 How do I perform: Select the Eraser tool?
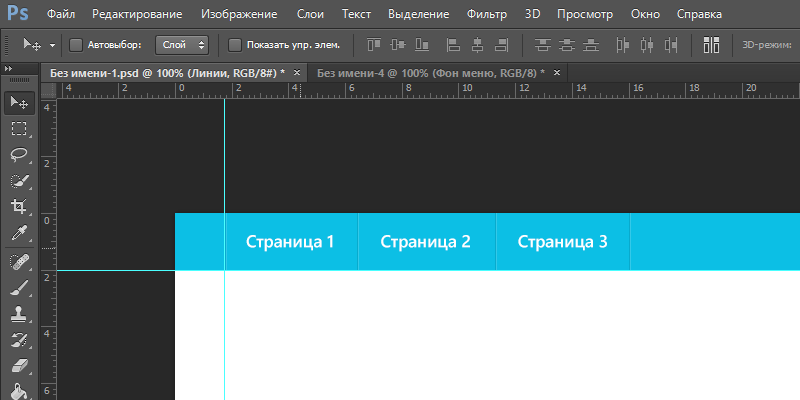(19, 366)
